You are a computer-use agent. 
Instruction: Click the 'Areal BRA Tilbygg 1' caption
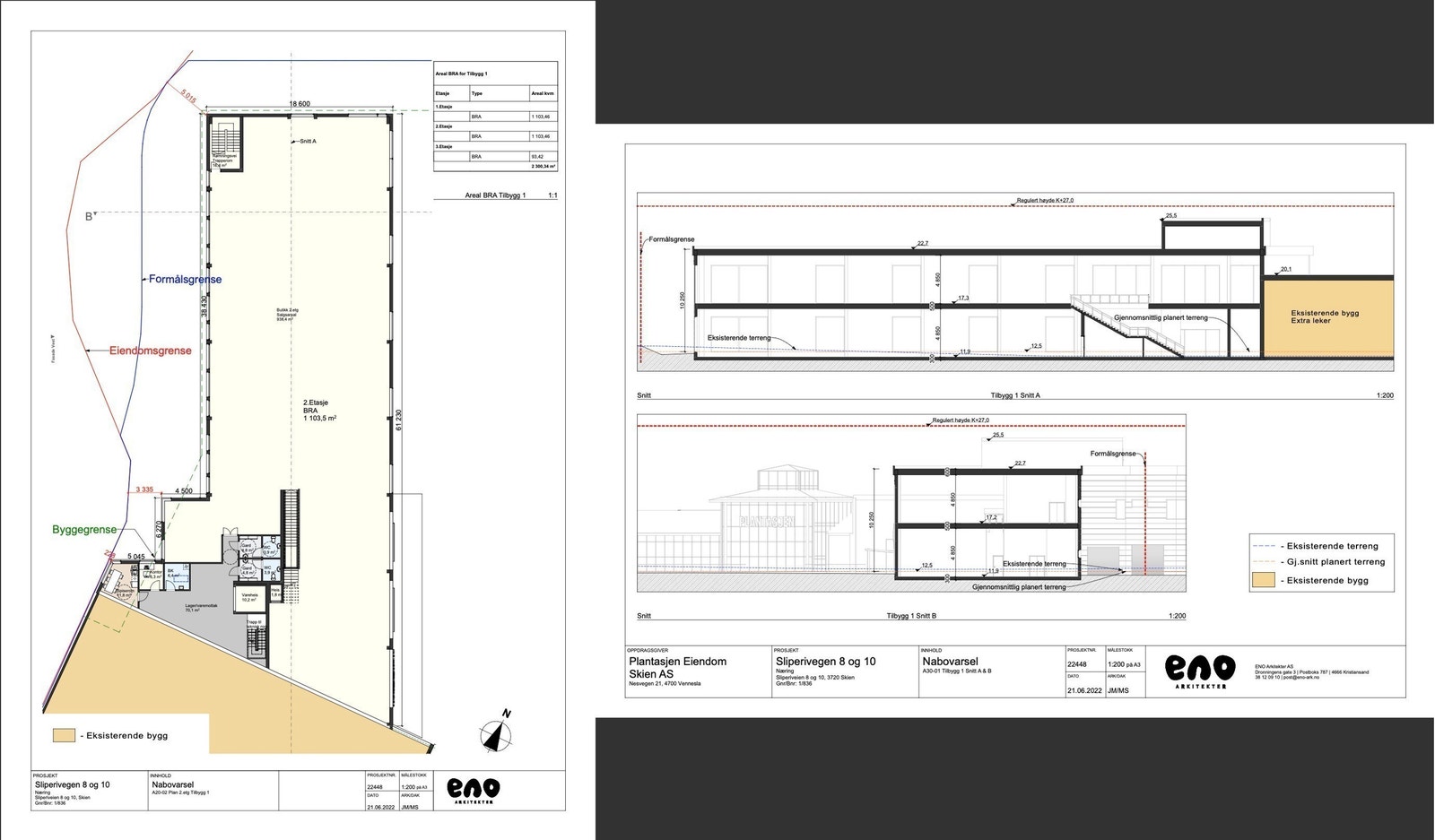(x=495, y=195)
